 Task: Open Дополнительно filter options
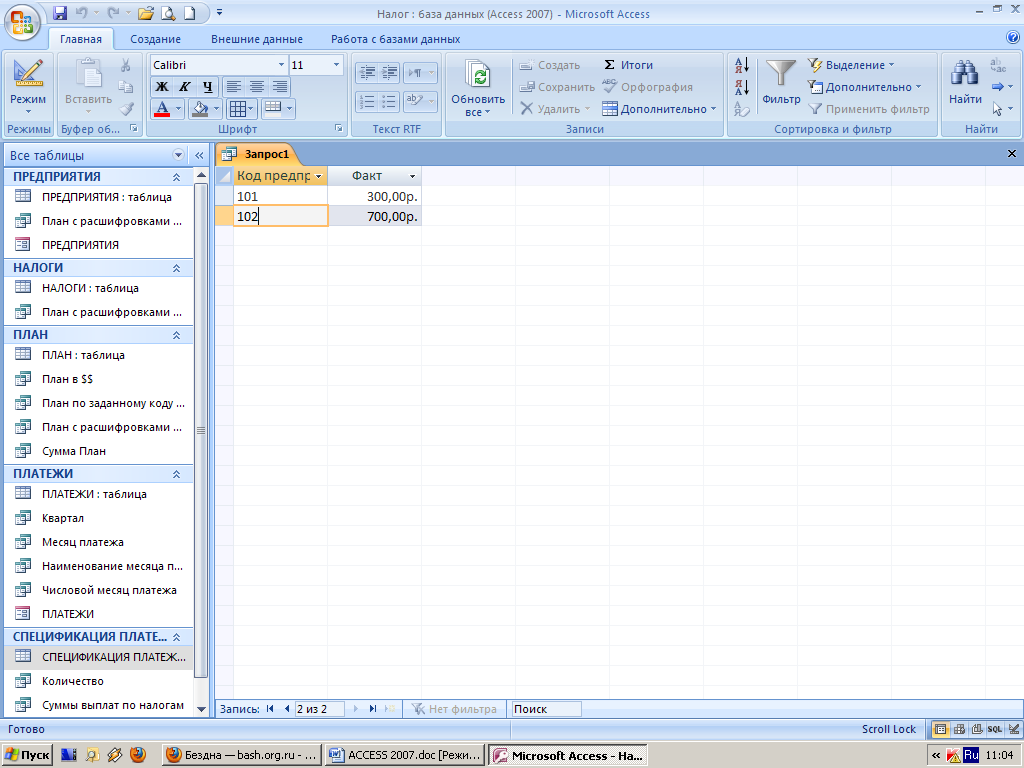864,87
